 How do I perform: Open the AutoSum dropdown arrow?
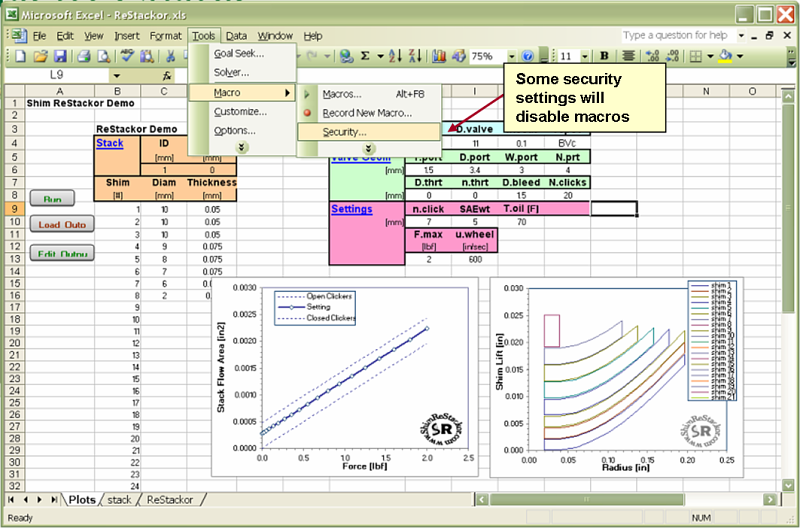pos(380,56)
